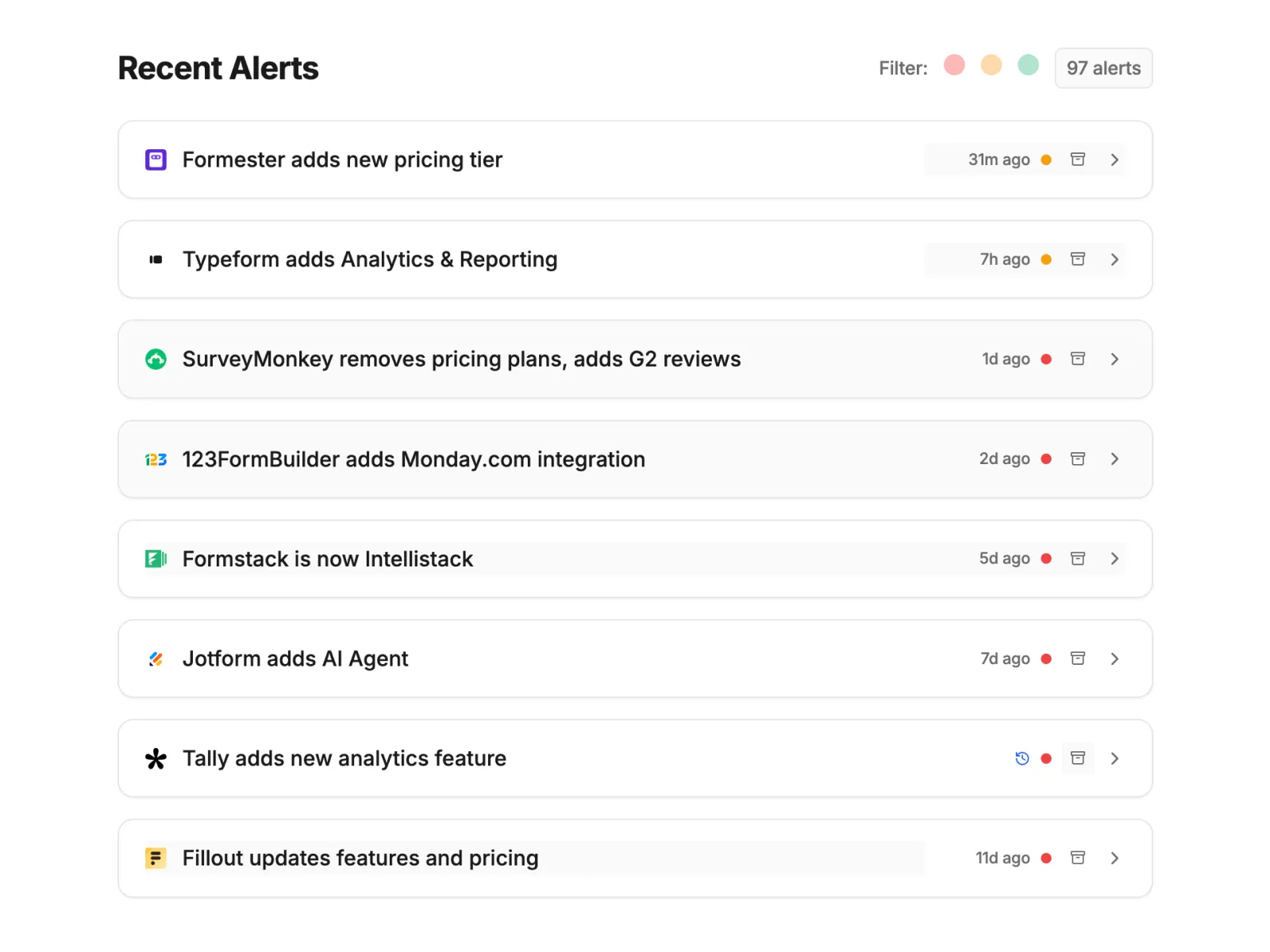The height and width of the screenshot is (952, 1270).
Task: Archive the SurveyMonkey pricing plans alert
Action: tap(1077, 359)
